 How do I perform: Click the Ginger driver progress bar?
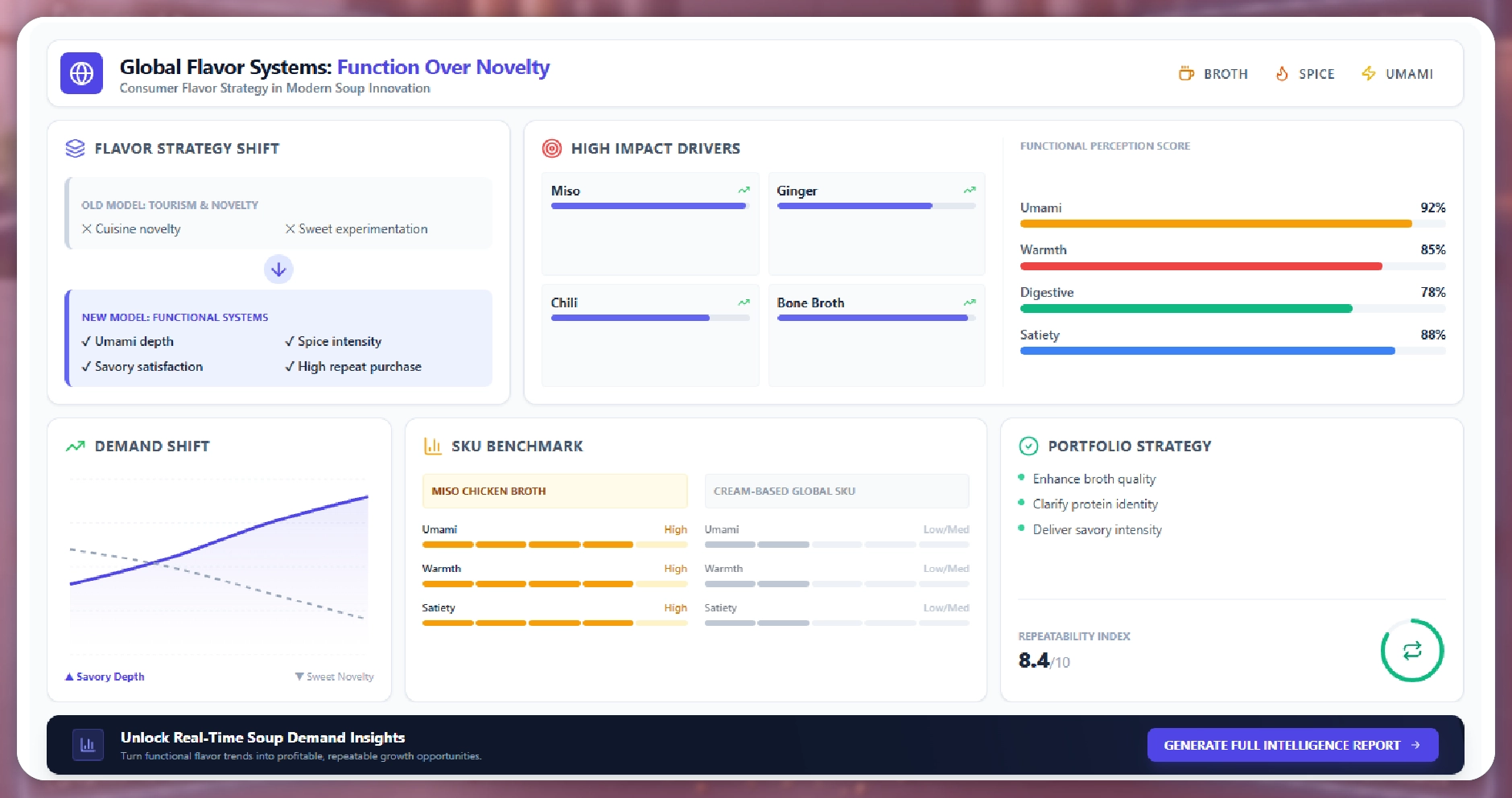(x=875, y=206)
